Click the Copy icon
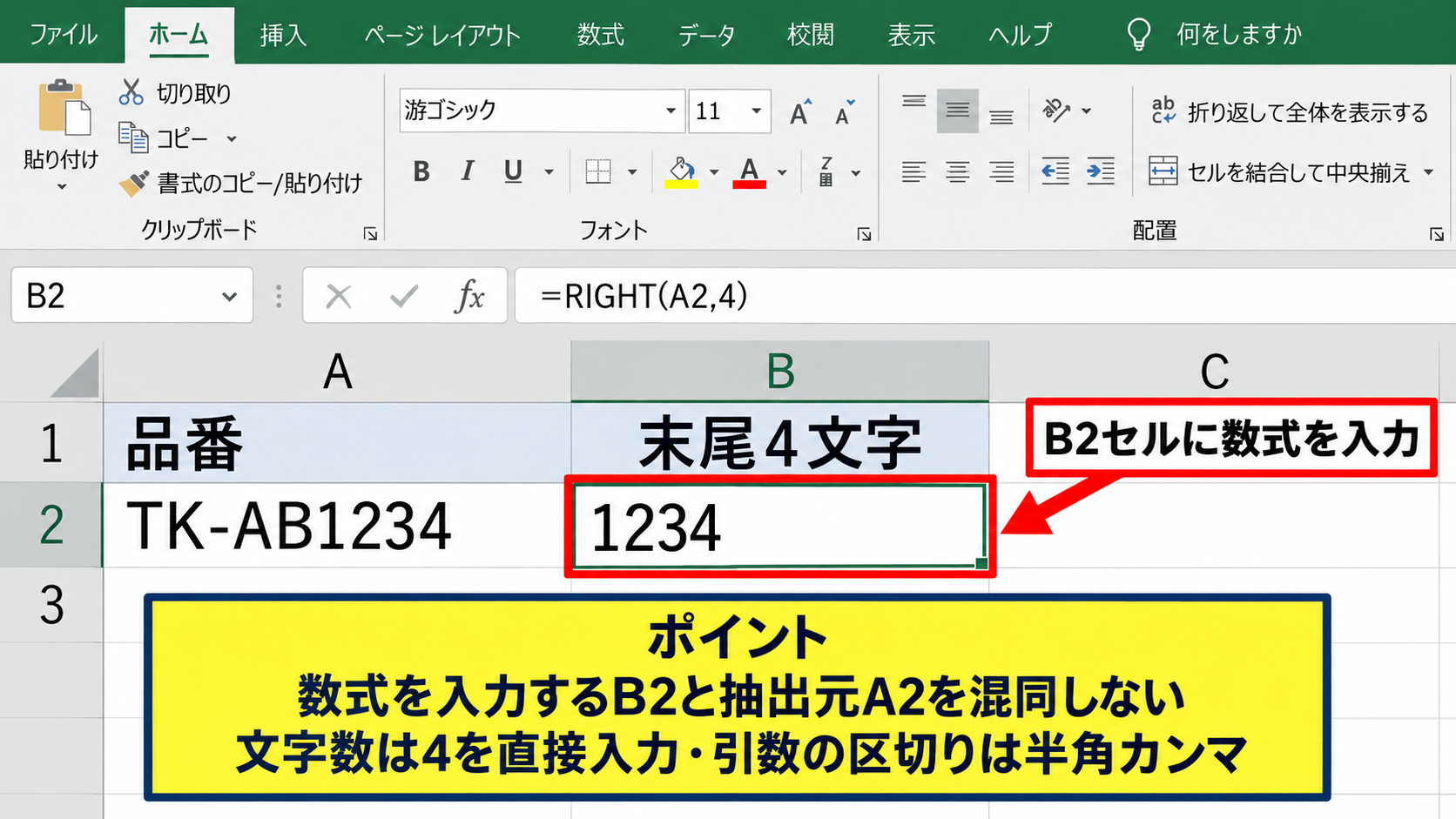The width and height of the screenshot is (1456, 819). coord(133,138)
